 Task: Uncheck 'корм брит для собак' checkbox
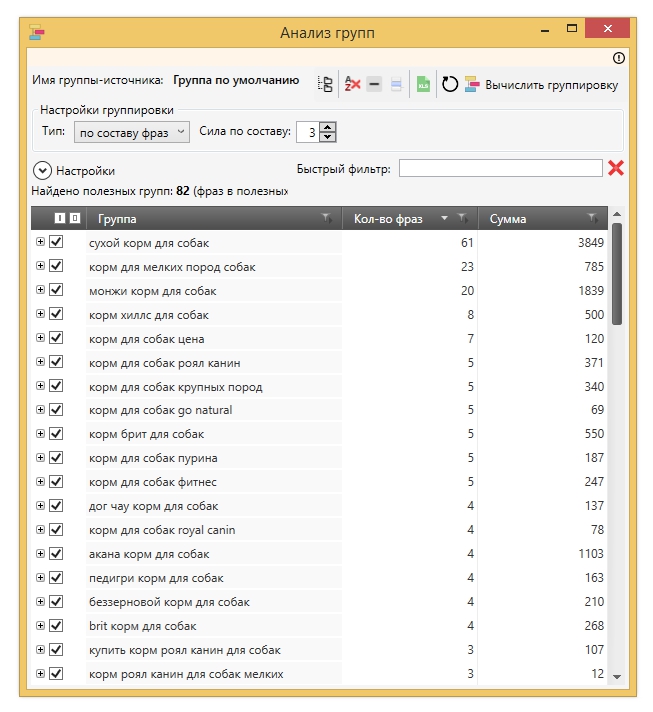56,434
